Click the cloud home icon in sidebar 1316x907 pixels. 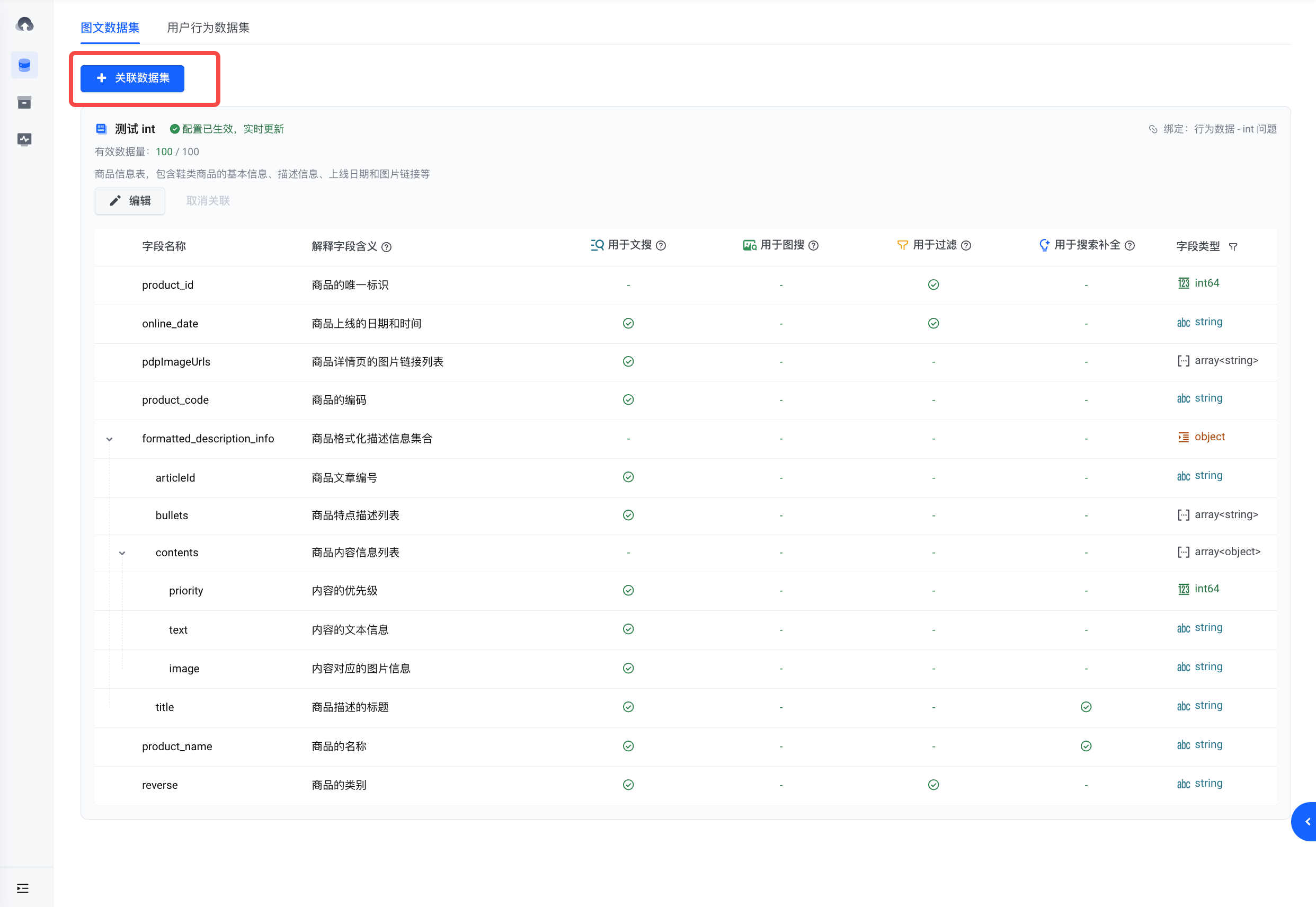click(x=24, y=24)
